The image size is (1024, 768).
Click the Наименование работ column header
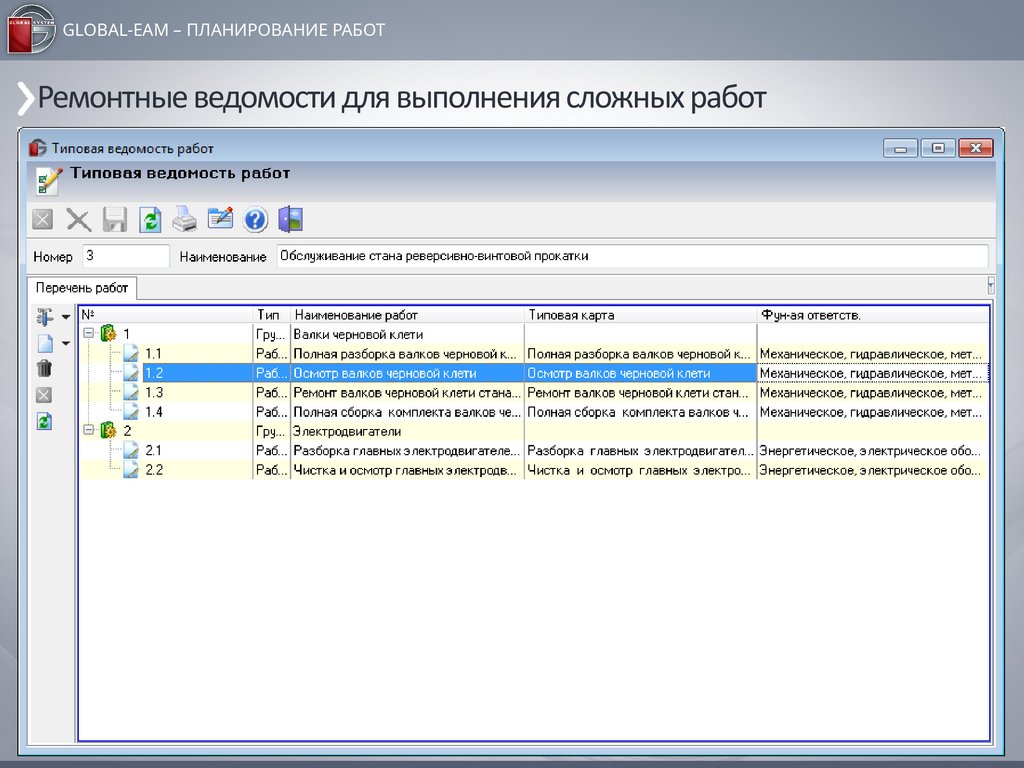pos(407,315)
